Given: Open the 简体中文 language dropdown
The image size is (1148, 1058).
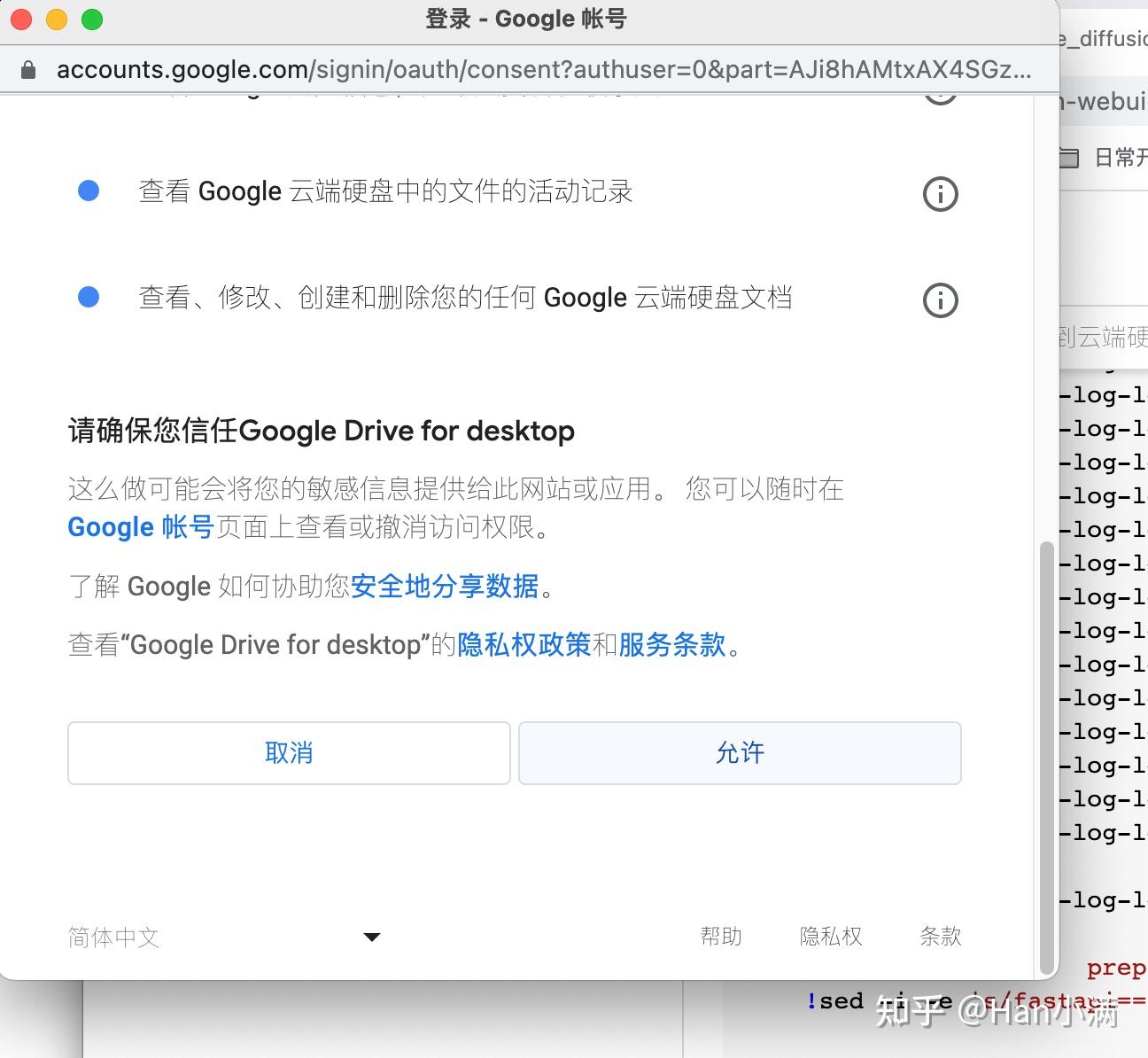Looking at the screenshot, I should point(225,937).
